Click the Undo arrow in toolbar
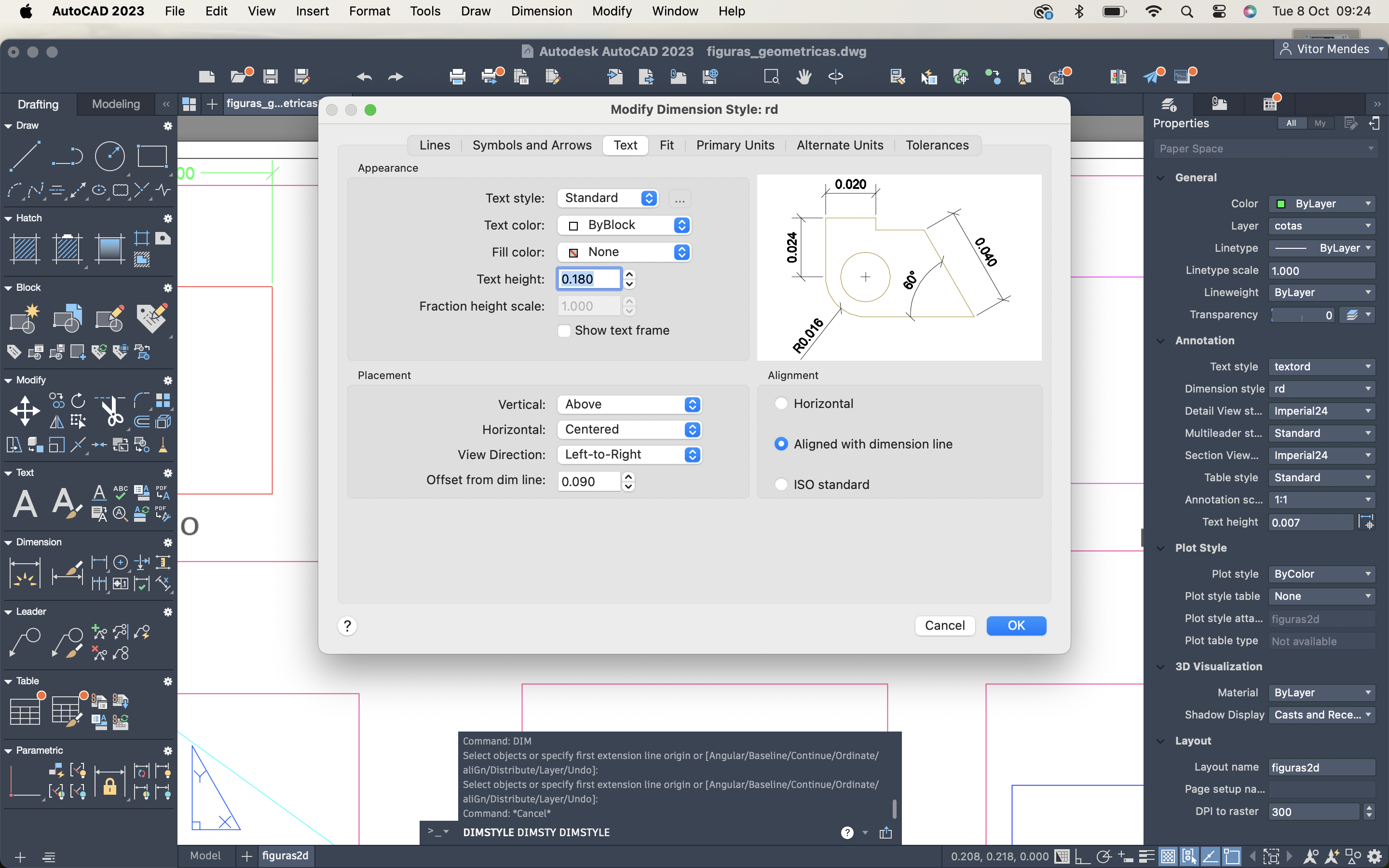 click(364, 76)
